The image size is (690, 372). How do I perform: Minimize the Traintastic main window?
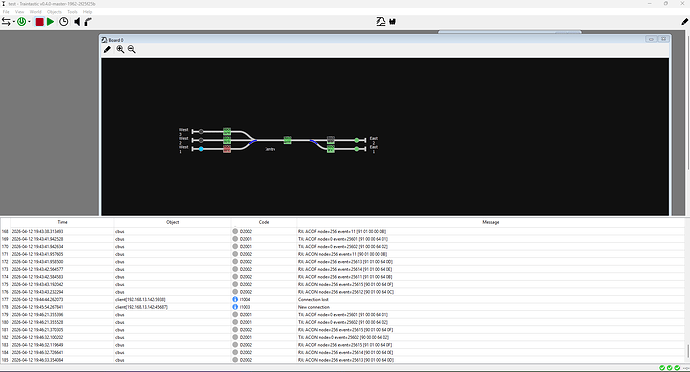point(650,4)
